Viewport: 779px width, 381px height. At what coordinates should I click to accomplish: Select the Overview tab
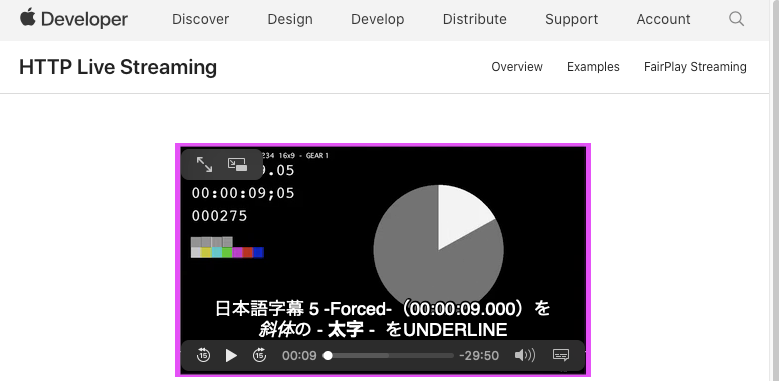click(x=517, y=67)
